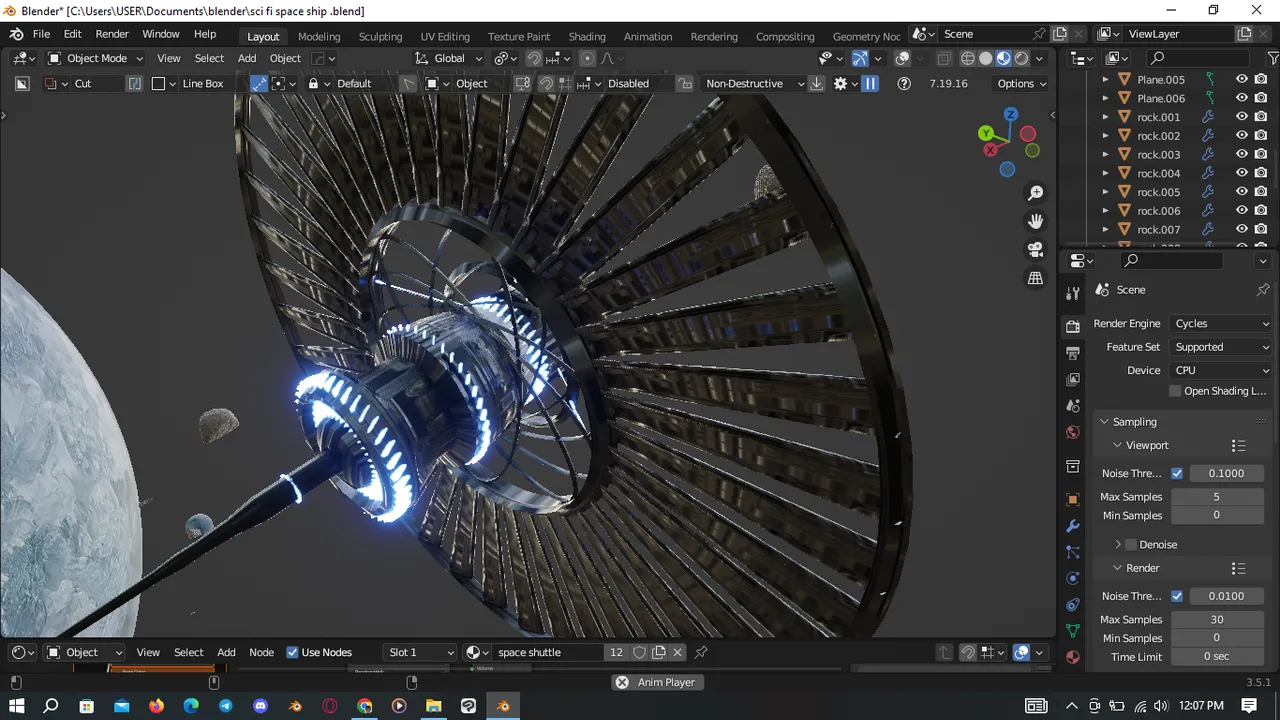Switch to material preview shading
Screen dimensions: 1280x720
(1003, 58)
